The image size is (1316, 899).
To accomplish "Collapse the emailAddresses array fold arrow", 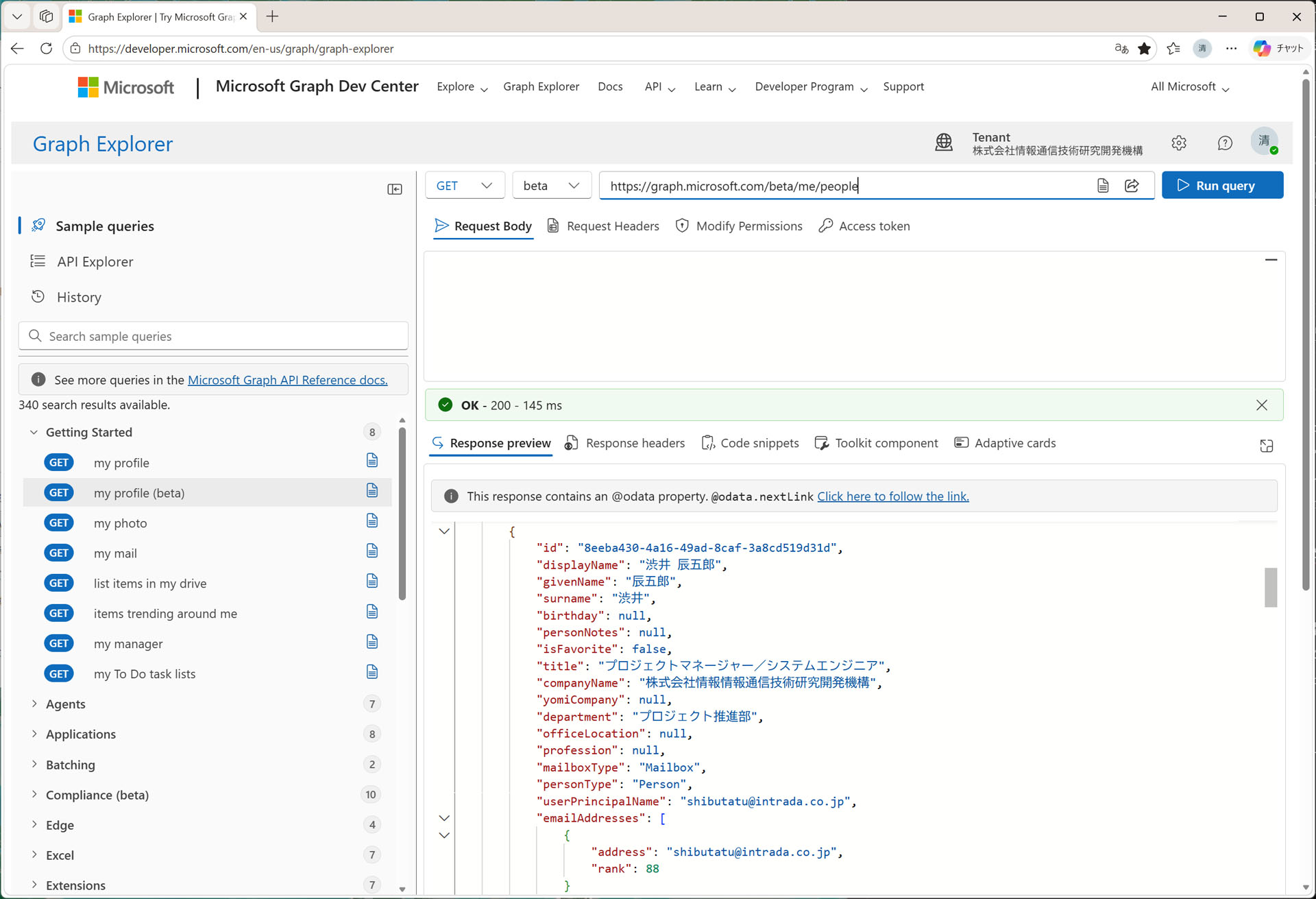I will tap(444, 818).
